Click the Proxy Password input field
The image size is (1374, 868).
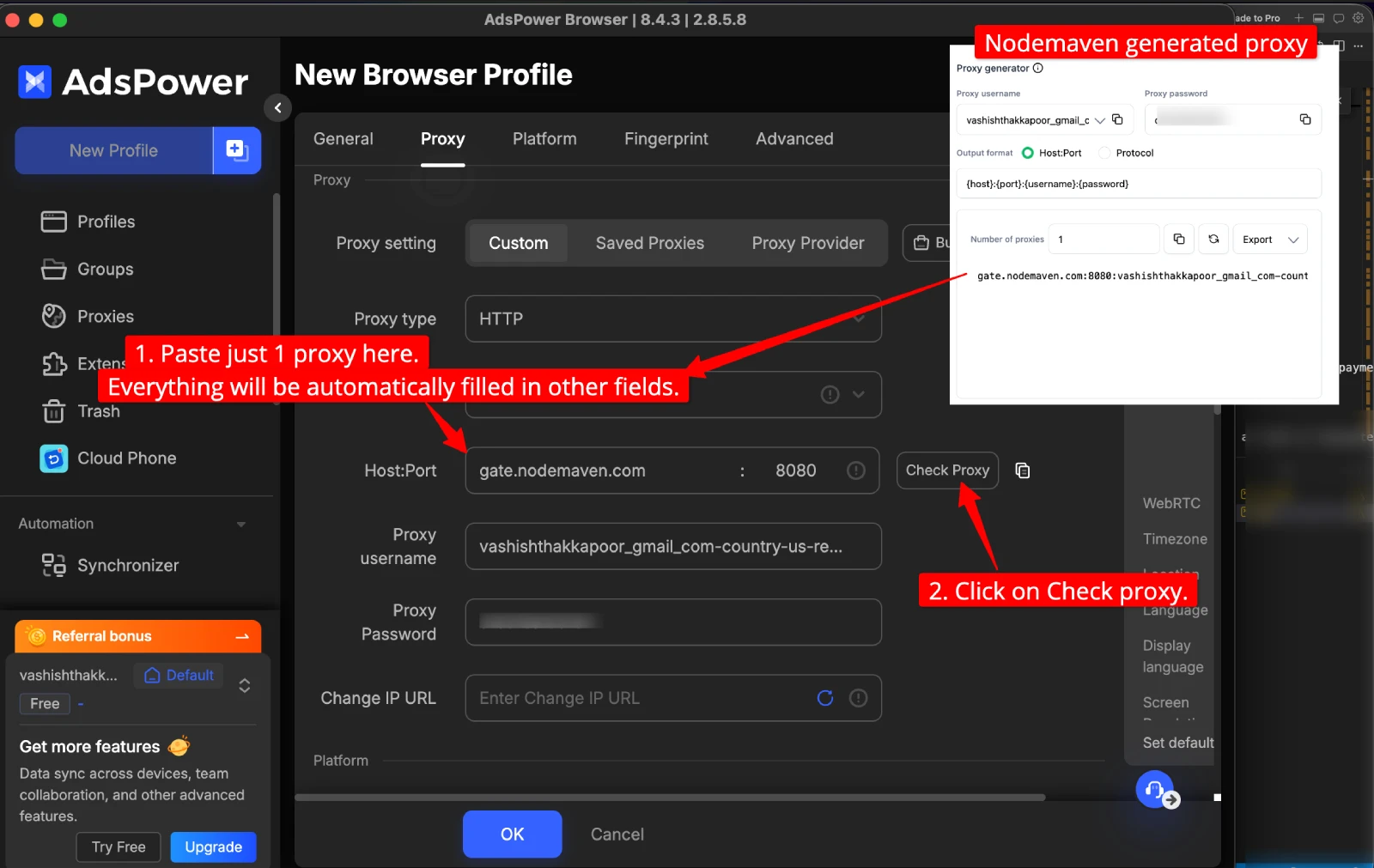click(x=673, y=622)
